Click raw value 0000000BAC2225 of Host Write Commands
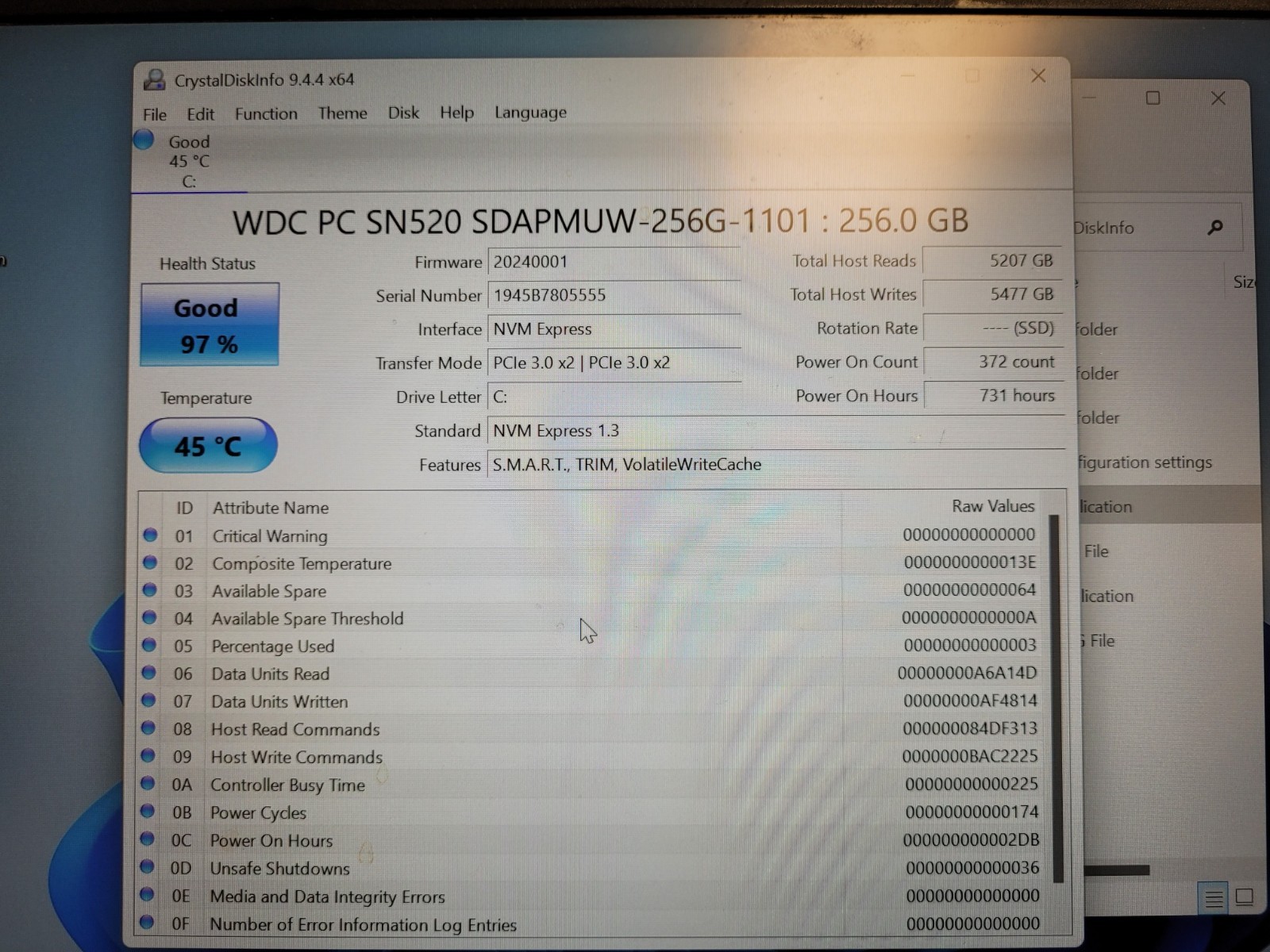Image resolution: width=1270 pixels, height=952 pixels. pos(970,756)
